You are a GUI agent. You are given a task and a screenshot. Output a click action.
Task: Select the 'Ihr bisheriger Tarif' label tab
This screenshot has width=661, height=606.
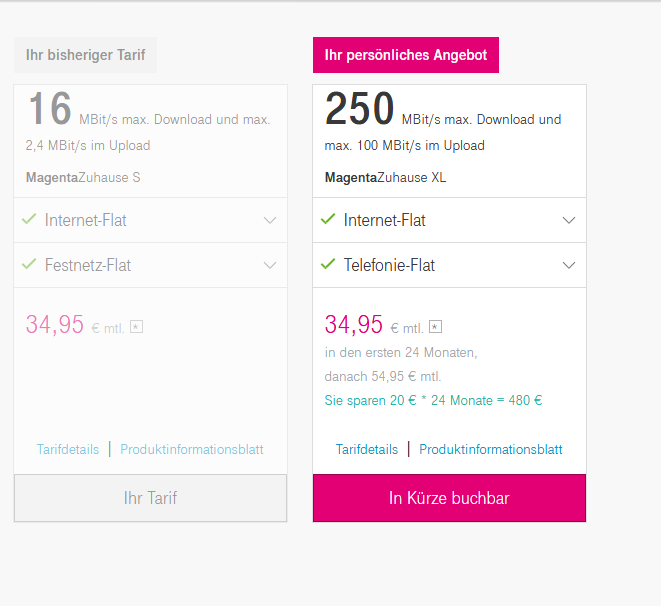85,55
